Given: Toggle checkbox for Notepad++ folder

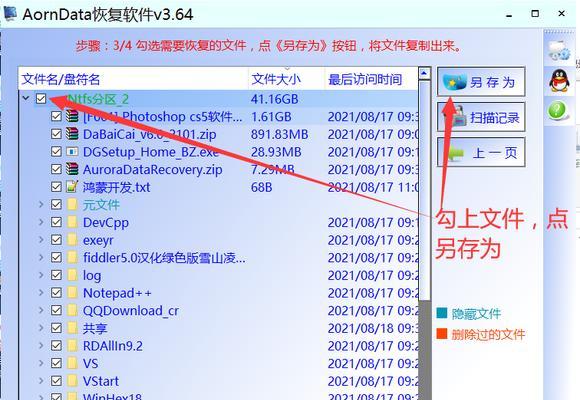Looking at the screenshot, I should pos(56,293).
